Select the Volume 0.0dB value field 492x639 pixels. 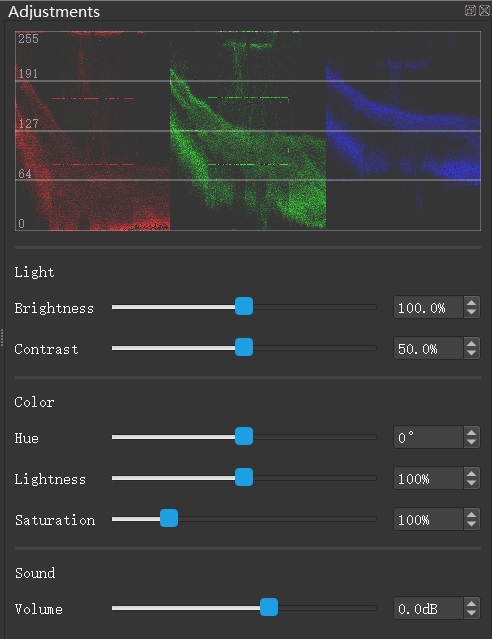pyautogui.click(x=428, y=608)
